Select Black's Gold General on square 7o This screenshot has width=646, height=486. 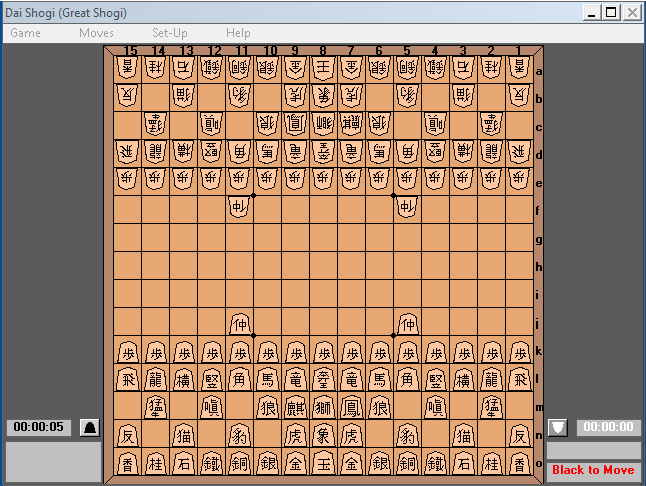tap(351, 464)
